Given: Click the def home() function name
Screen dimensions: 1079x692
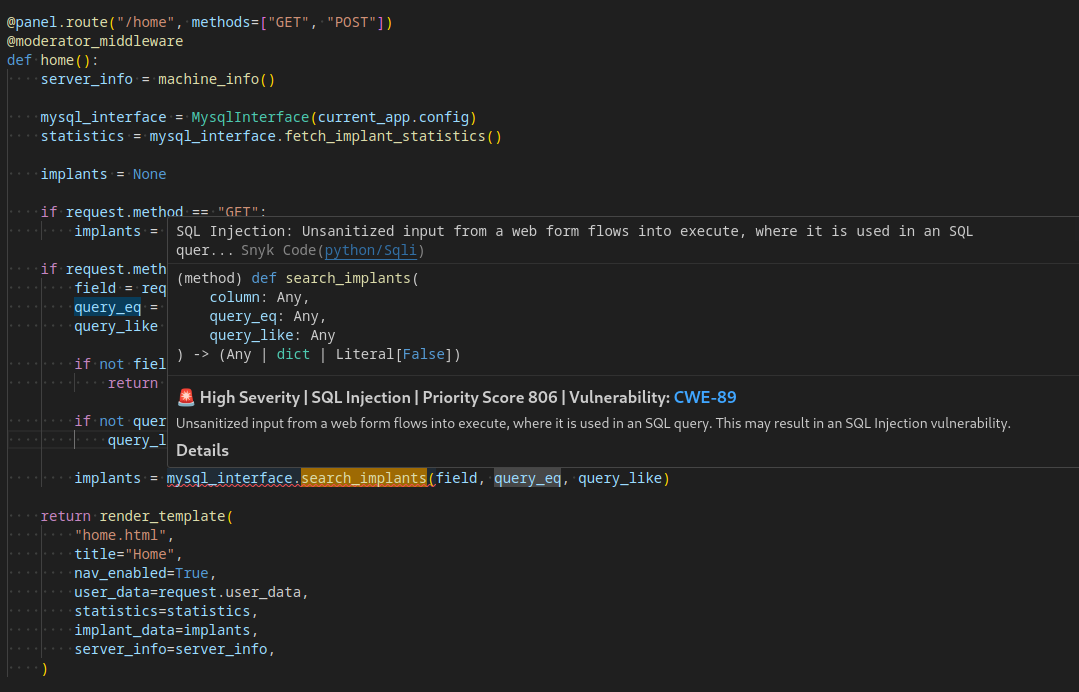Looking at the screenshot, I should coord(57,61).
